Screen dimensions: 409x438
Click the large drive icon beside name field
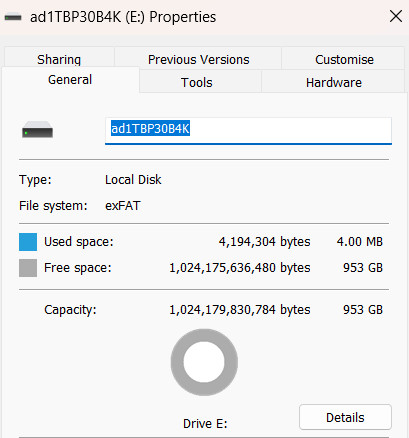(37, 130)
